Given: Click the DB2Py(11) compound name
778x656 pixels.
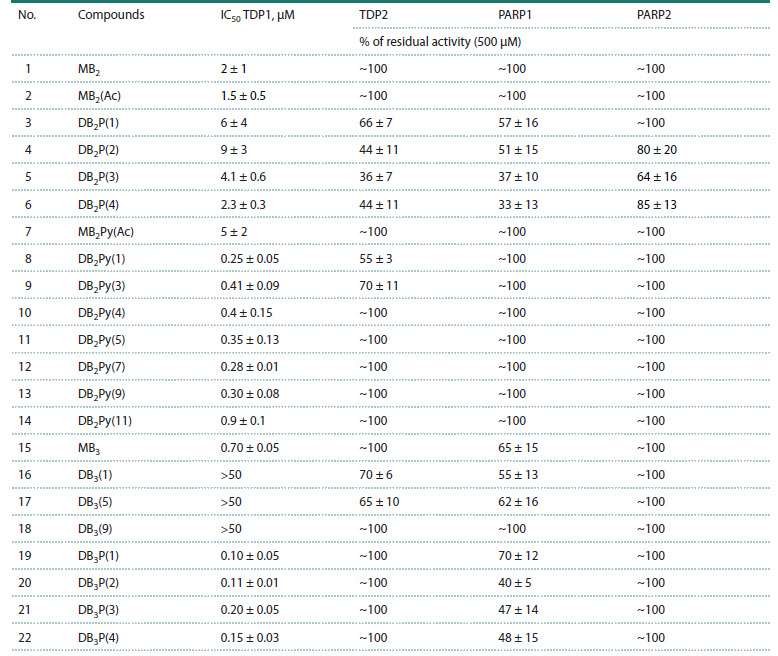Looking at the screenshot, I should pos(105,421).
